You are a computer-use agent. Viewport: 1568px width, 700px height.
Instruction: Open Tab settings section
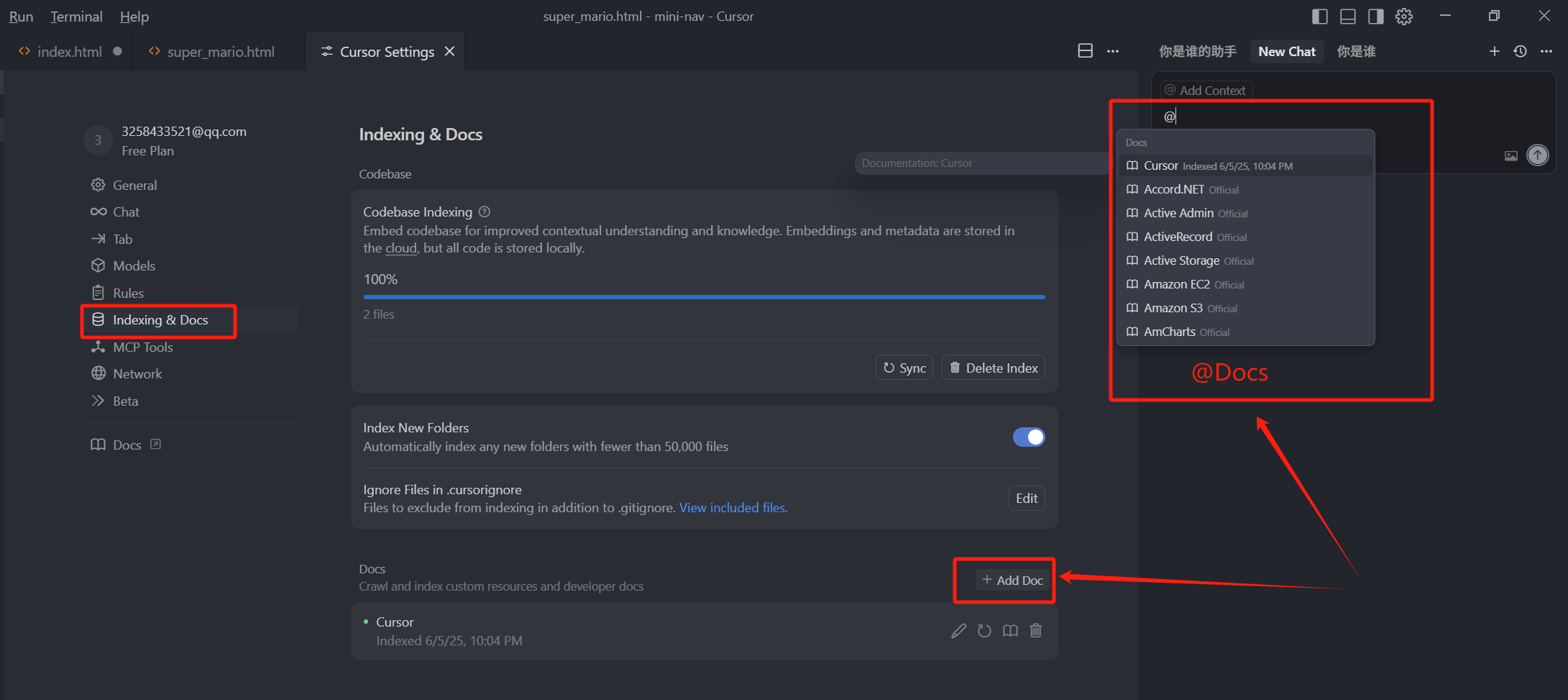[122, 239]
